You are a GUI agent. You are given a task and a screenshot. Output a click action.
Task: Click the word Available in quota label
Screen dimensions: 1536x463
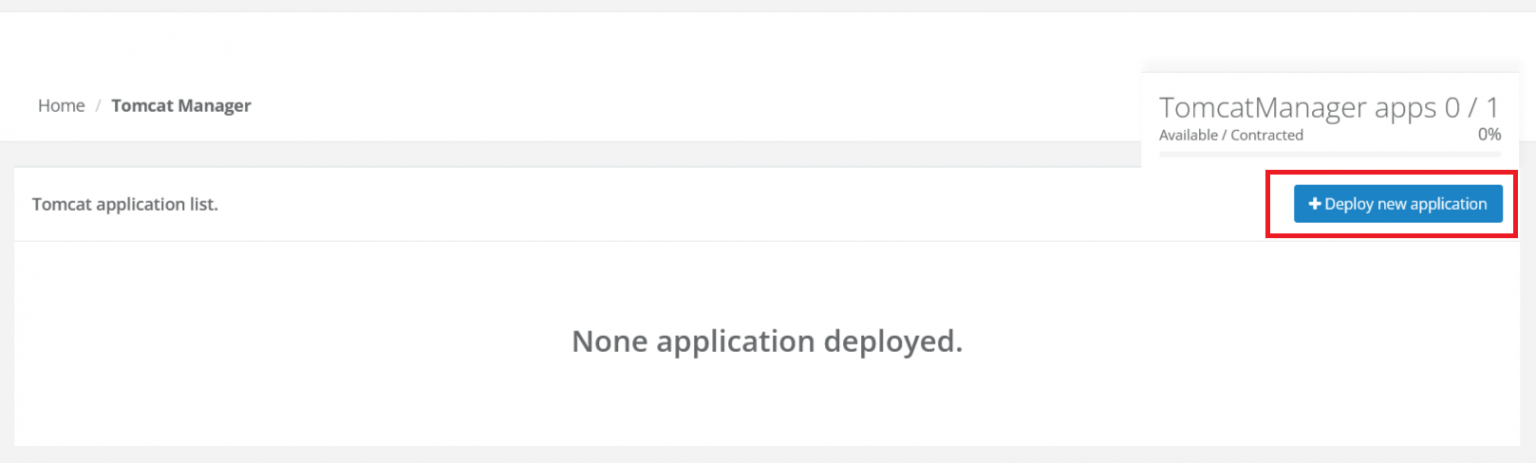point(1189,135)
